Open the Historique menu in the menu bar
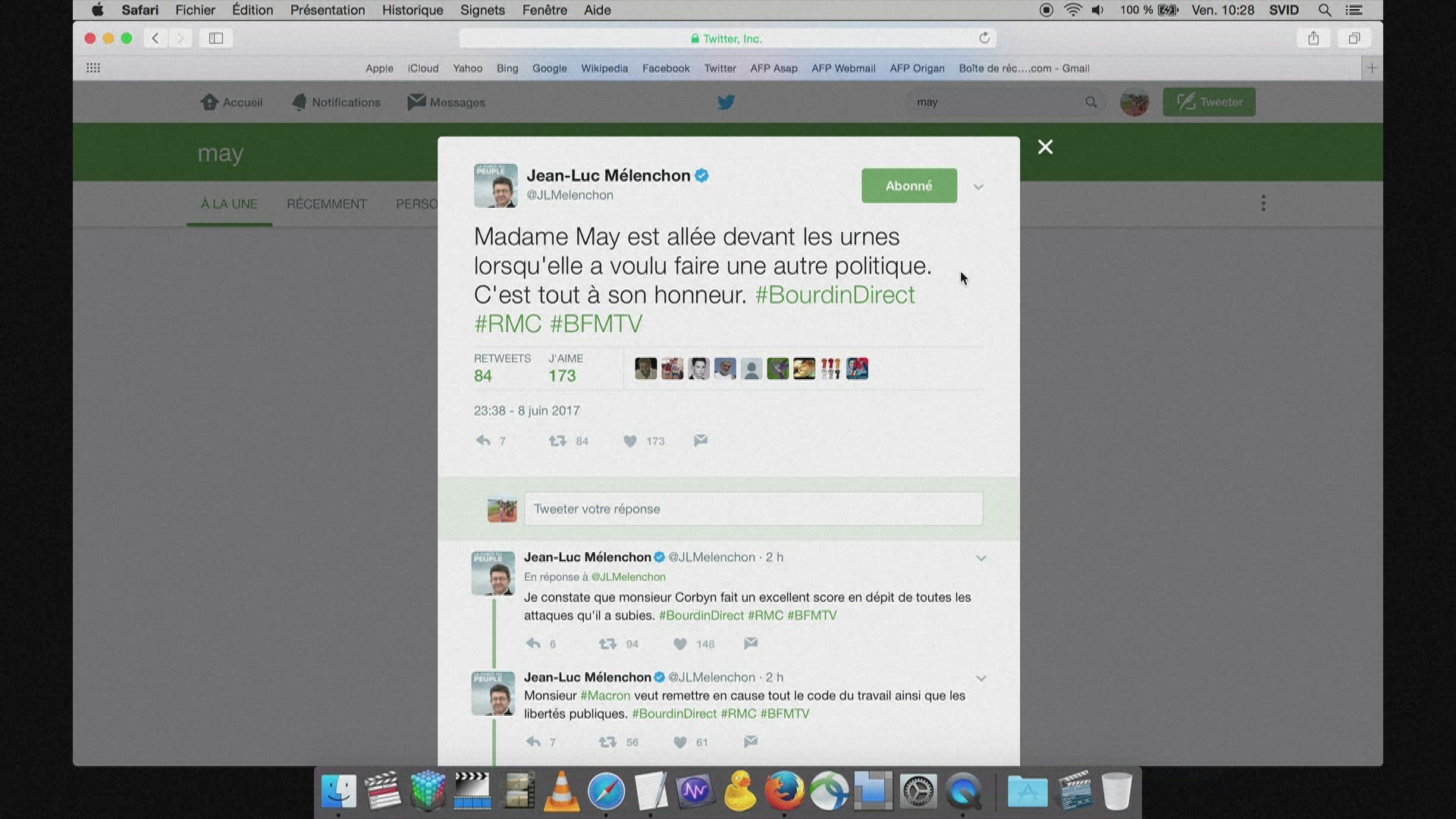 pos(412,10)
